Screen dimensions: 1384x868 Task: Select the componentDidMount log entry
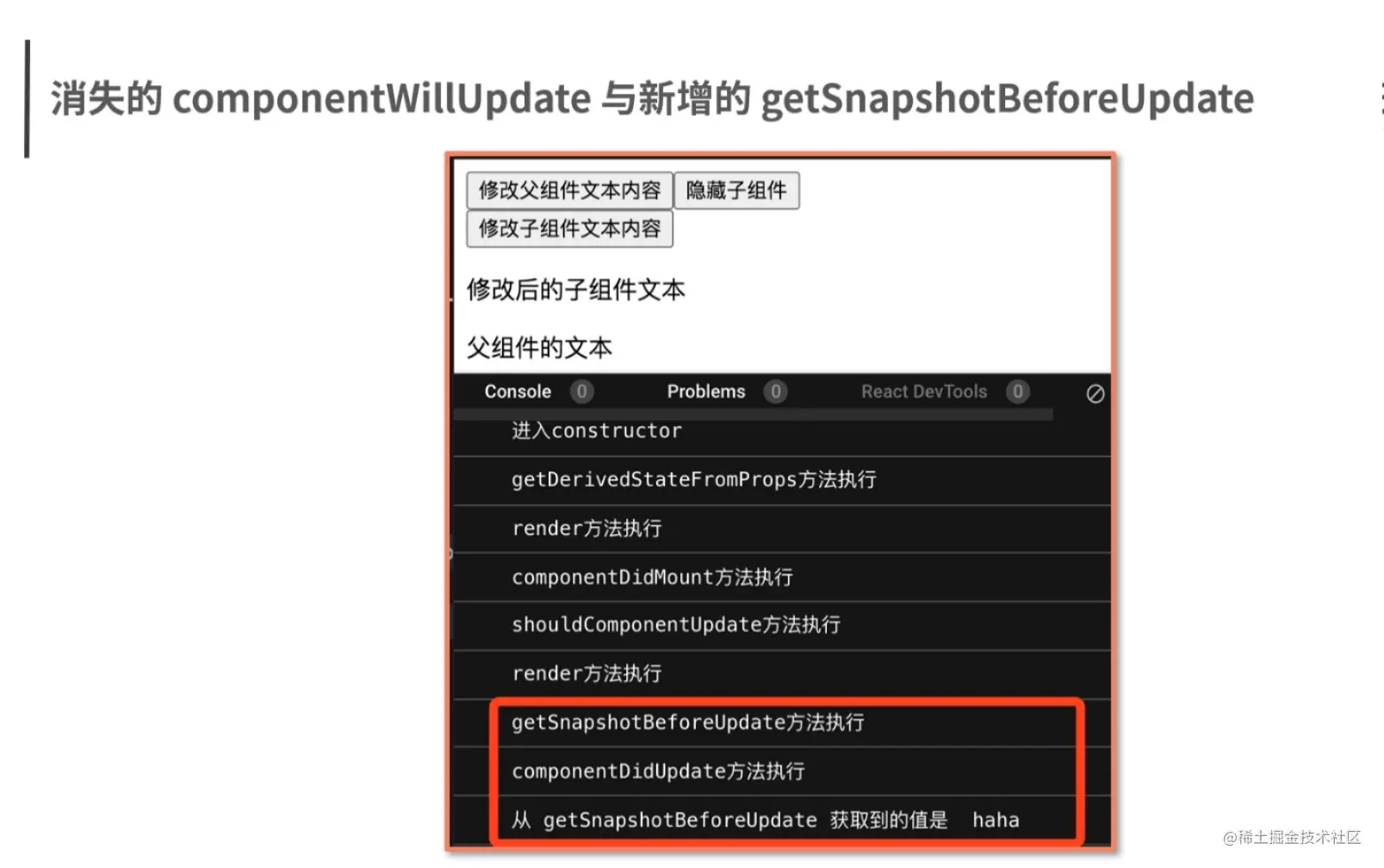(781, 577)
